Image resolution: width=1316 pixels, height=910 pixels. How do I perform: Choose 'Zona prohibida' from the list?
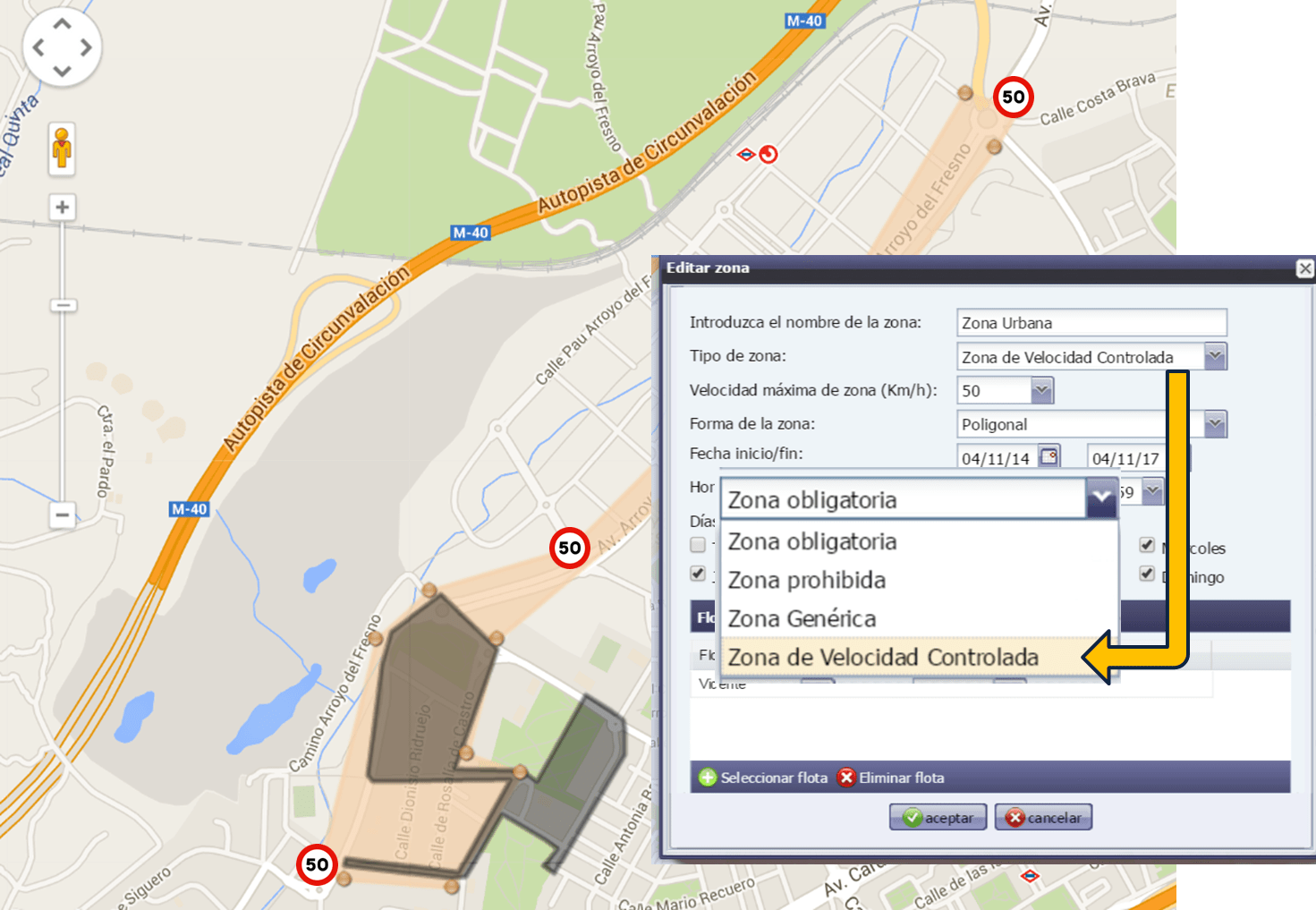[x=920, y=580]
